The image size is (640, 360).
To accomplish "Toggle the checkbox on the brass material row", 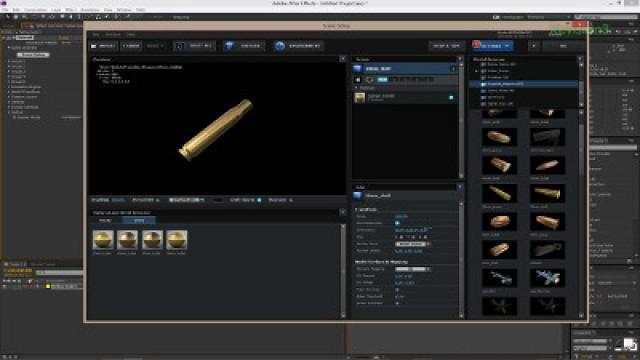I will pos(451,98).
